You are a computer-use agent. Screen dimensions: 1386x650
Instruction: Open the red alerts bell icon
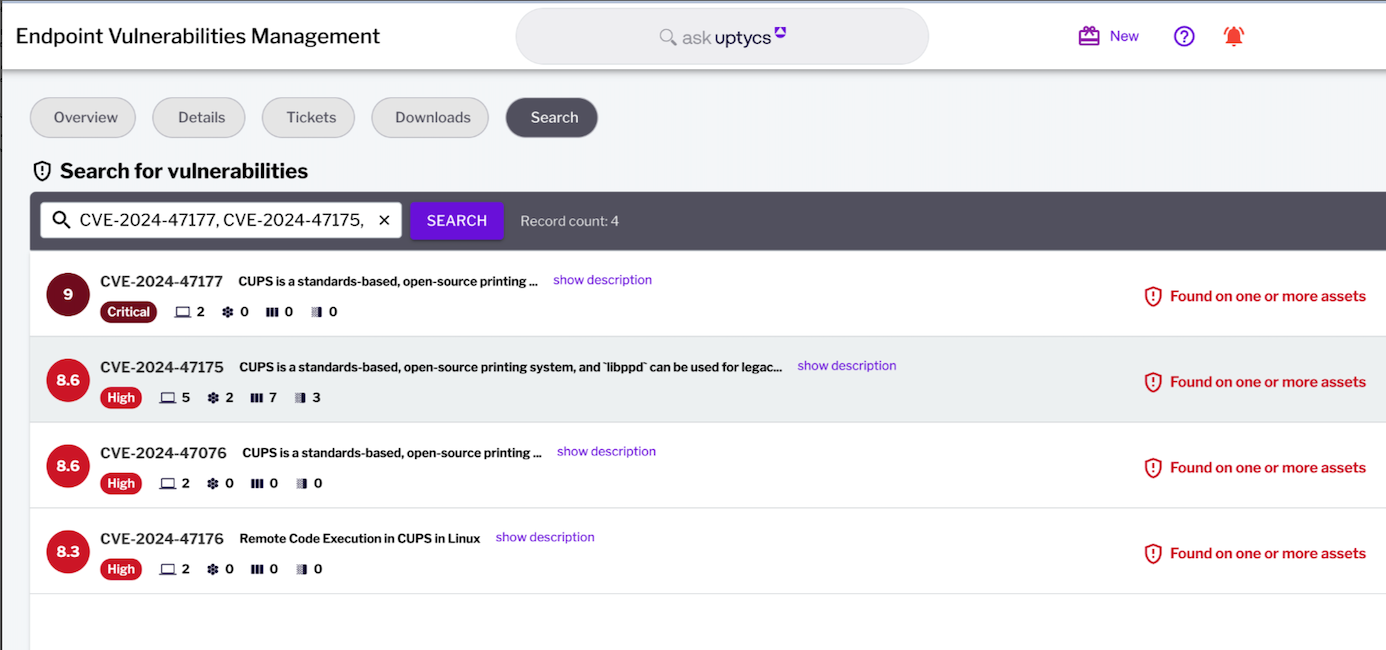click(1234, 36)
